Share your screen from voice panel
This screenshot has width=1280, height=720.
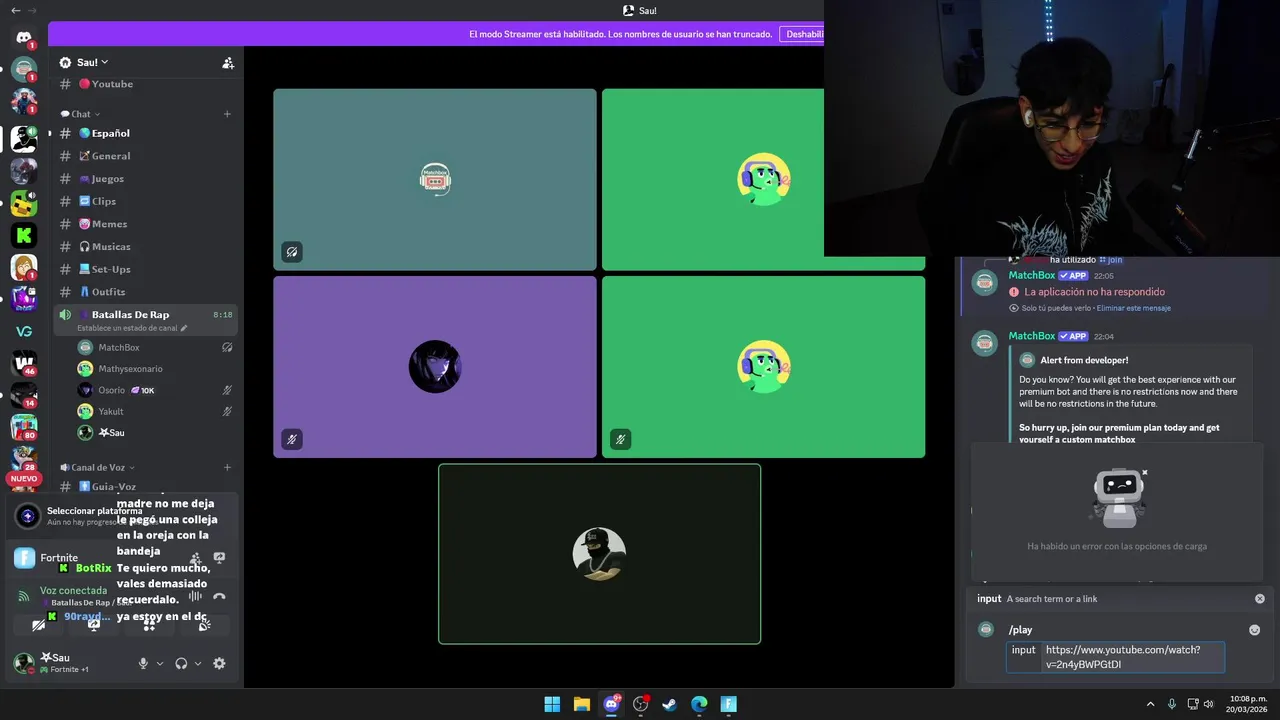pos(94,625)
